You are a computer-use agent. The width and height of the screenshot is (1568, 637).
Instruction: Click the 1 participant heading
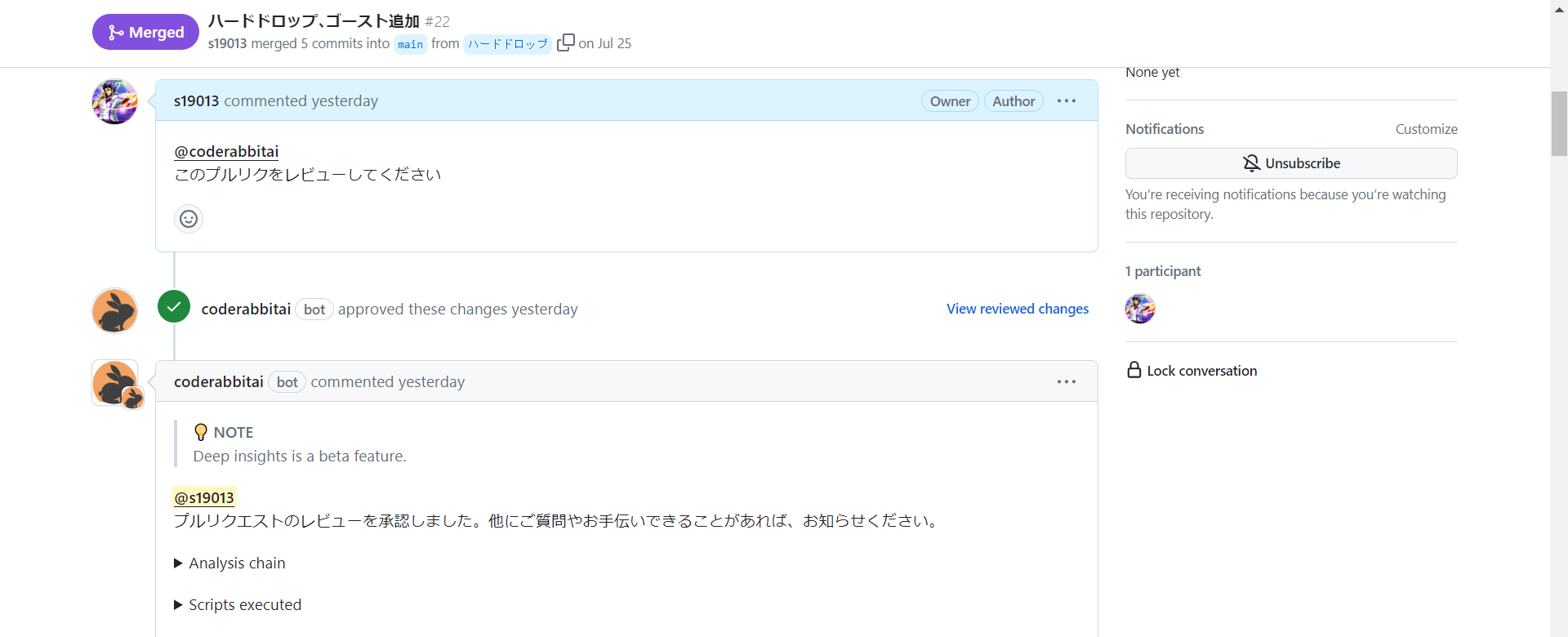pyautogui.click(x=1163, y=271)
